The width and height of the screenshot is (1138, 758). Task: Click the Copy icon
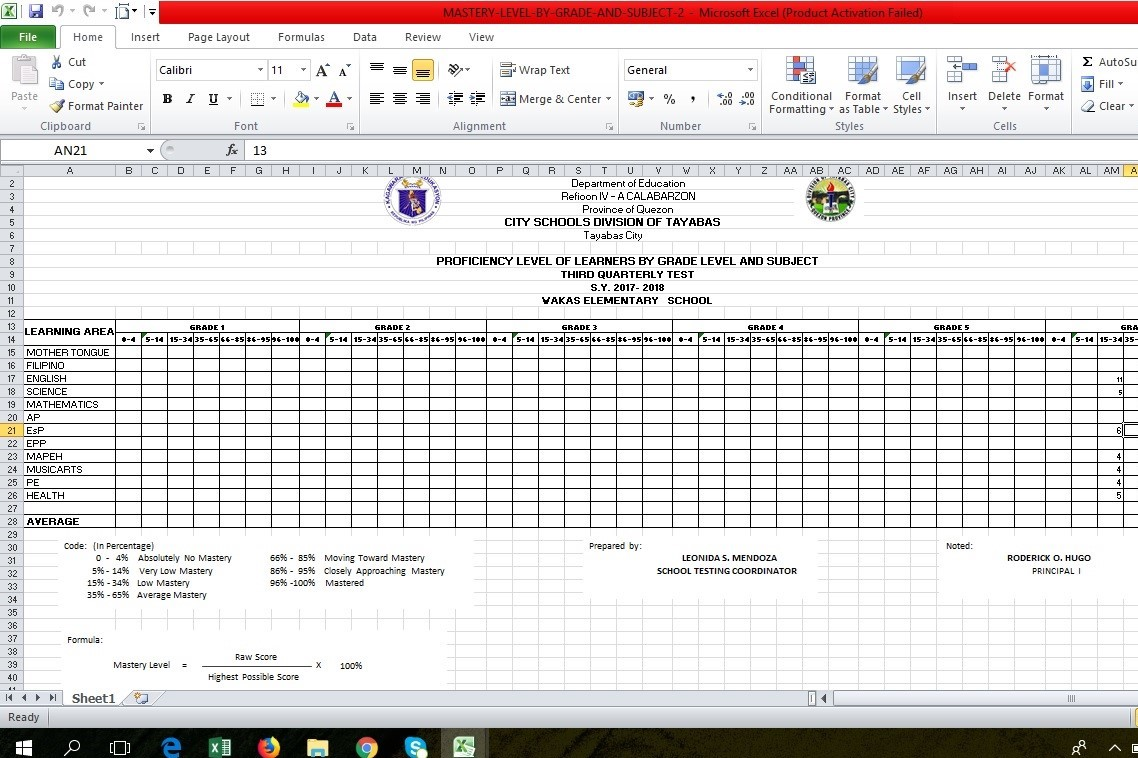tap(57, 84)
